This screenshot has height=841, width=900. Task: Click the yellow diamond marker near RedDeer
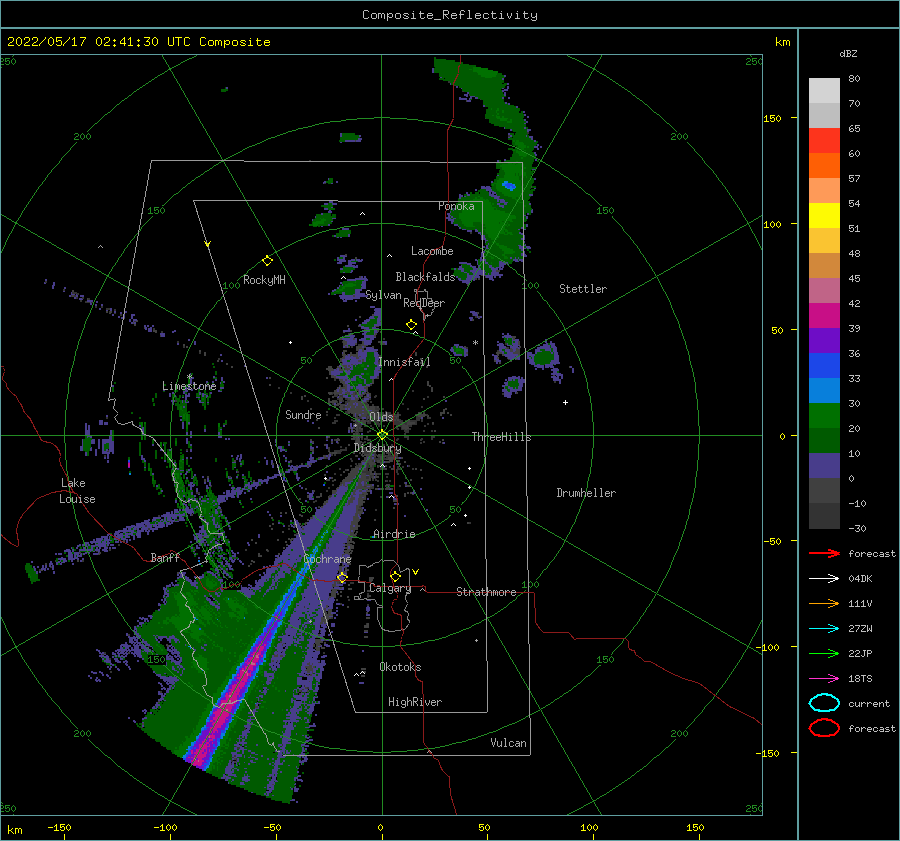[x=412, y=325]
